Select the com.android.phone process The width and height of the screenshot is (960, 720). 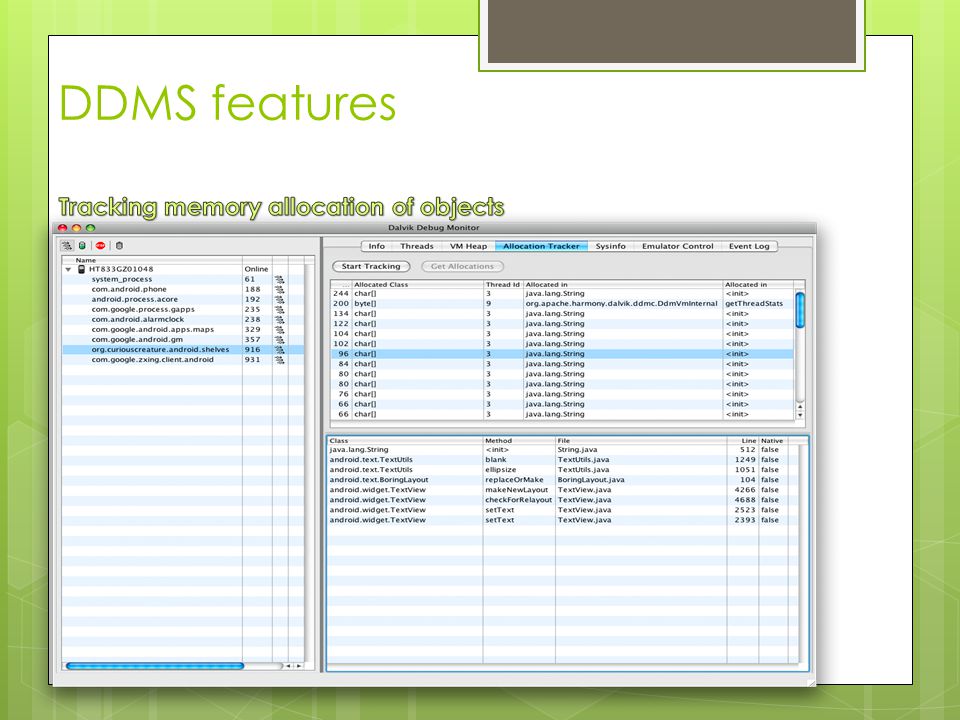pyautogui.click(x=183, y=290)
